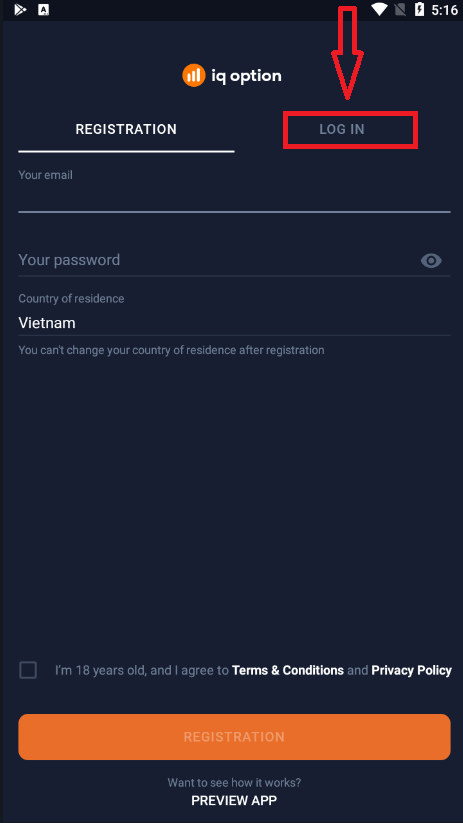Tap the clock showing 5:16
463x823 pixels.
point(444,10)
